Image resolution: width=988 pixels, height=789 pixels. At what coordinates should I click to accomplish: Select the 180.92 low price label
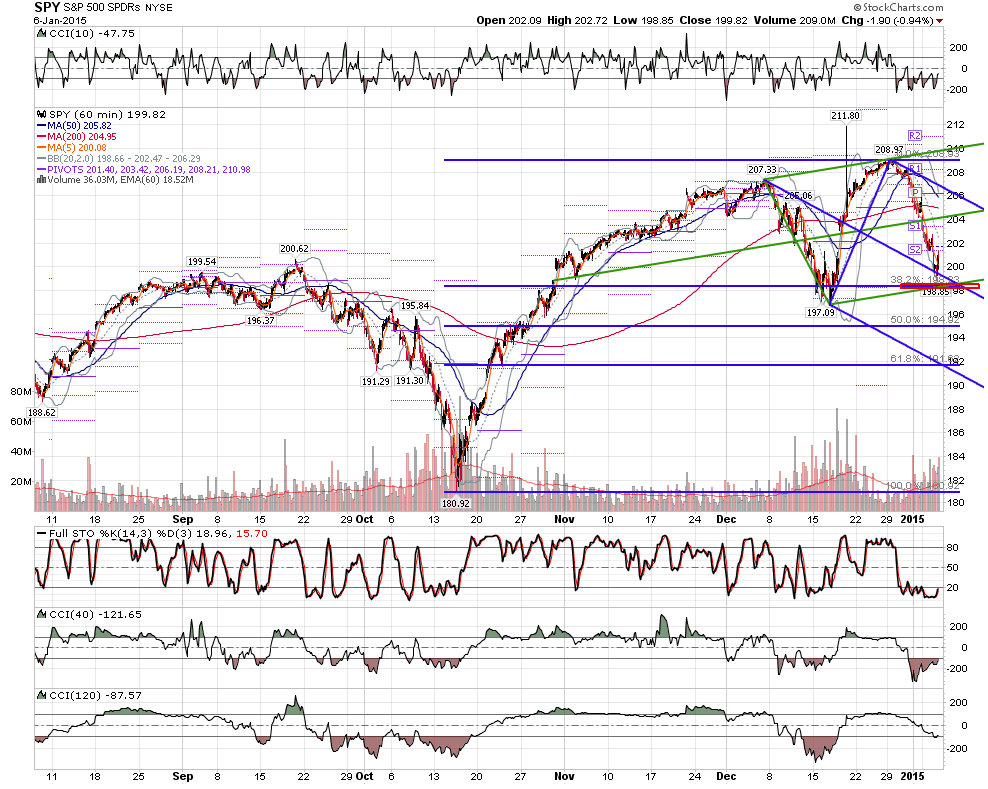pos(455,504)
